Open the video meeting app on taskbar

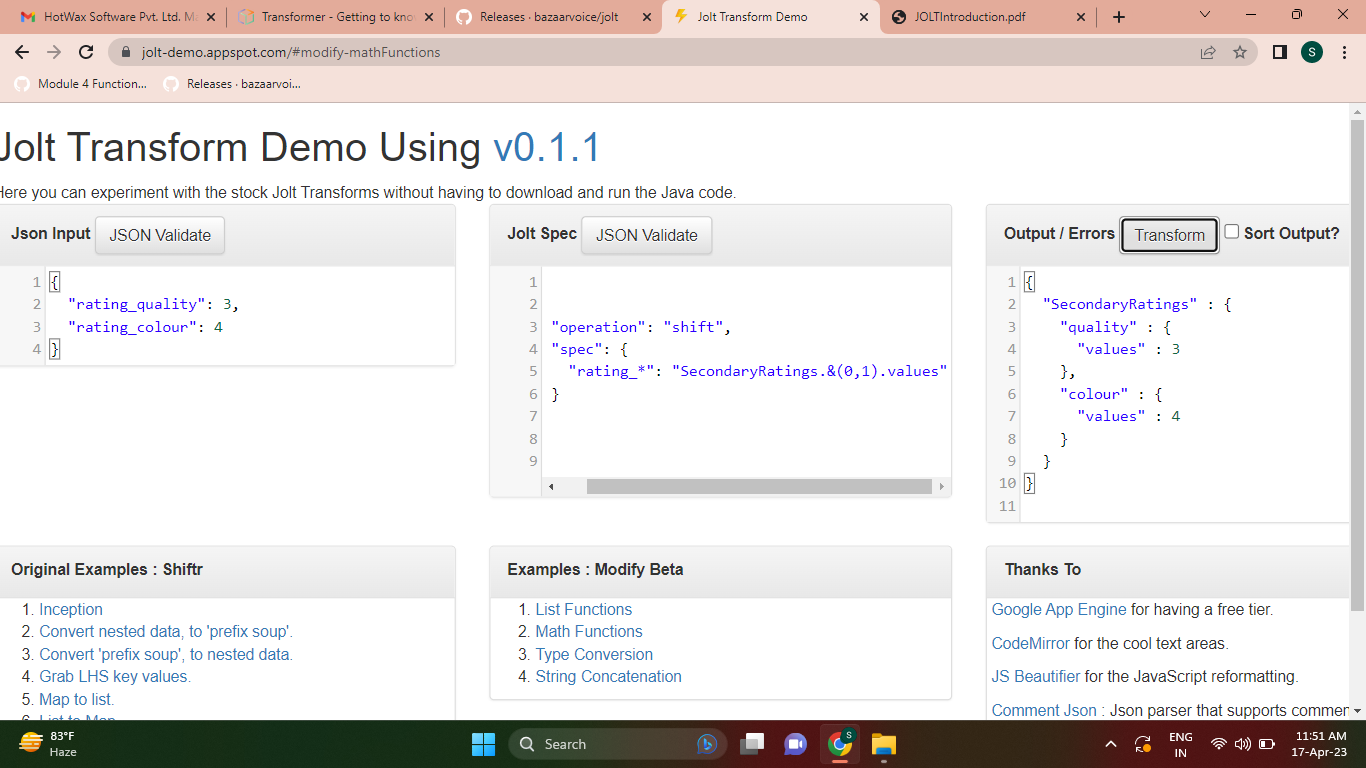[x=796, y=744]
